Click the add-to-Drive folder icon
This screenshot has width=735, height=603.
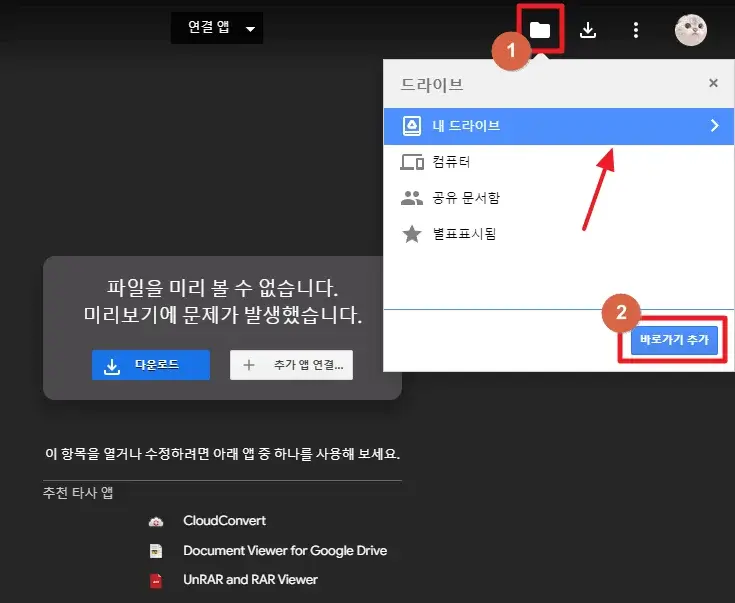pyautogui.click(x=540, y=30)
